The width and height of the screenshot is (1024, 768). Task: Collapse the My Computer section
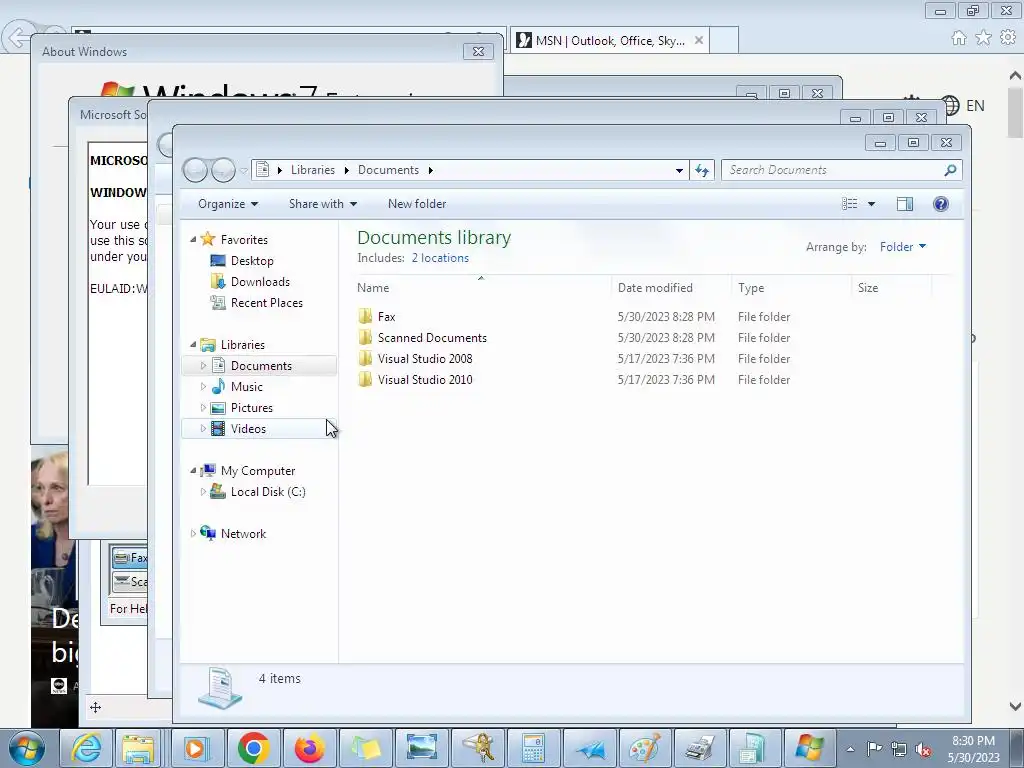pos(193,470)
